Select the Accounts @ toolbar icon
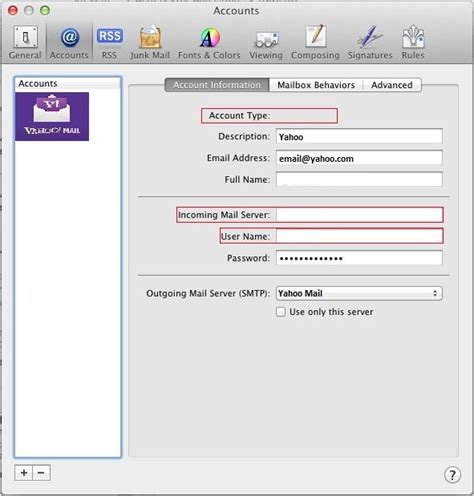 tap(69, 43)
